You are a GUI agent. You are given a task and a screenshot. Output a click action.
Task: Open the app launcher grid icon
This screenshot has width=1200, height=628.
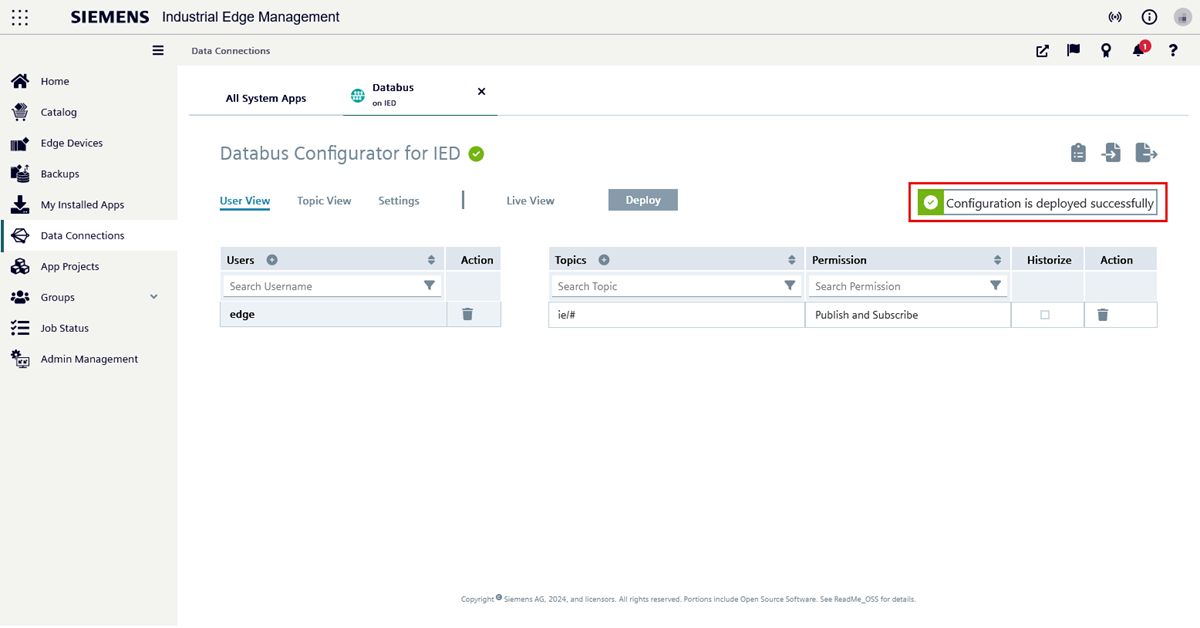point(19,17)
